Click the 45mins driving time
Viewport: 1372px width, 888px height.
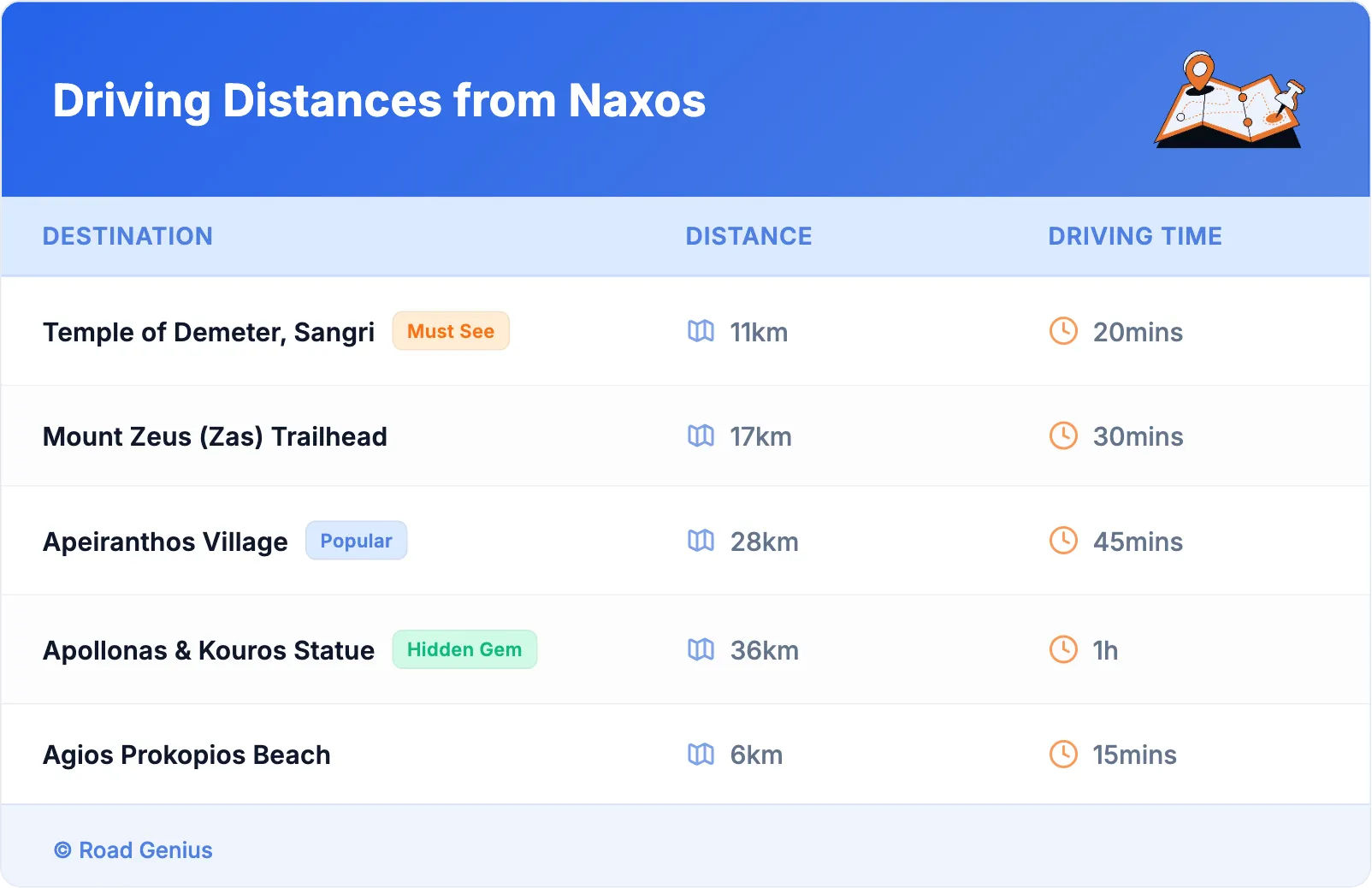[x=1138, y=542]
